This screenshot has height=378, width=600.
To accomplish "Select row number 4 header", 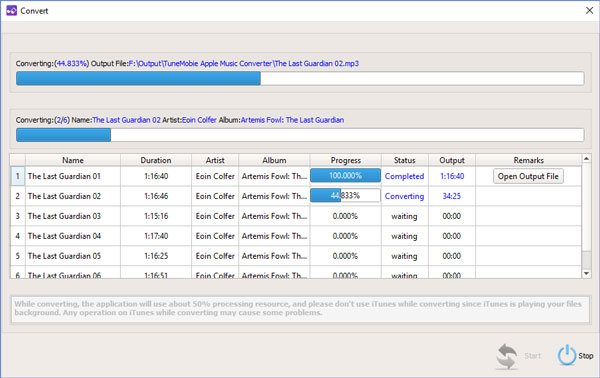I will [x=18, y=236].
